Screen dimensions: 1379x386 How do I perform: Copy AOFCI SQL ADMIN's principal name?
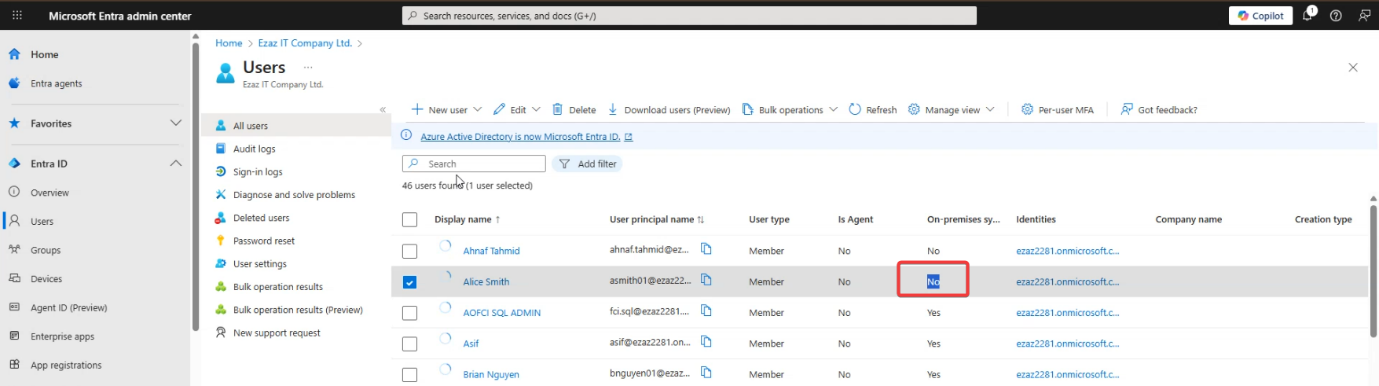(x=706, y=312)
